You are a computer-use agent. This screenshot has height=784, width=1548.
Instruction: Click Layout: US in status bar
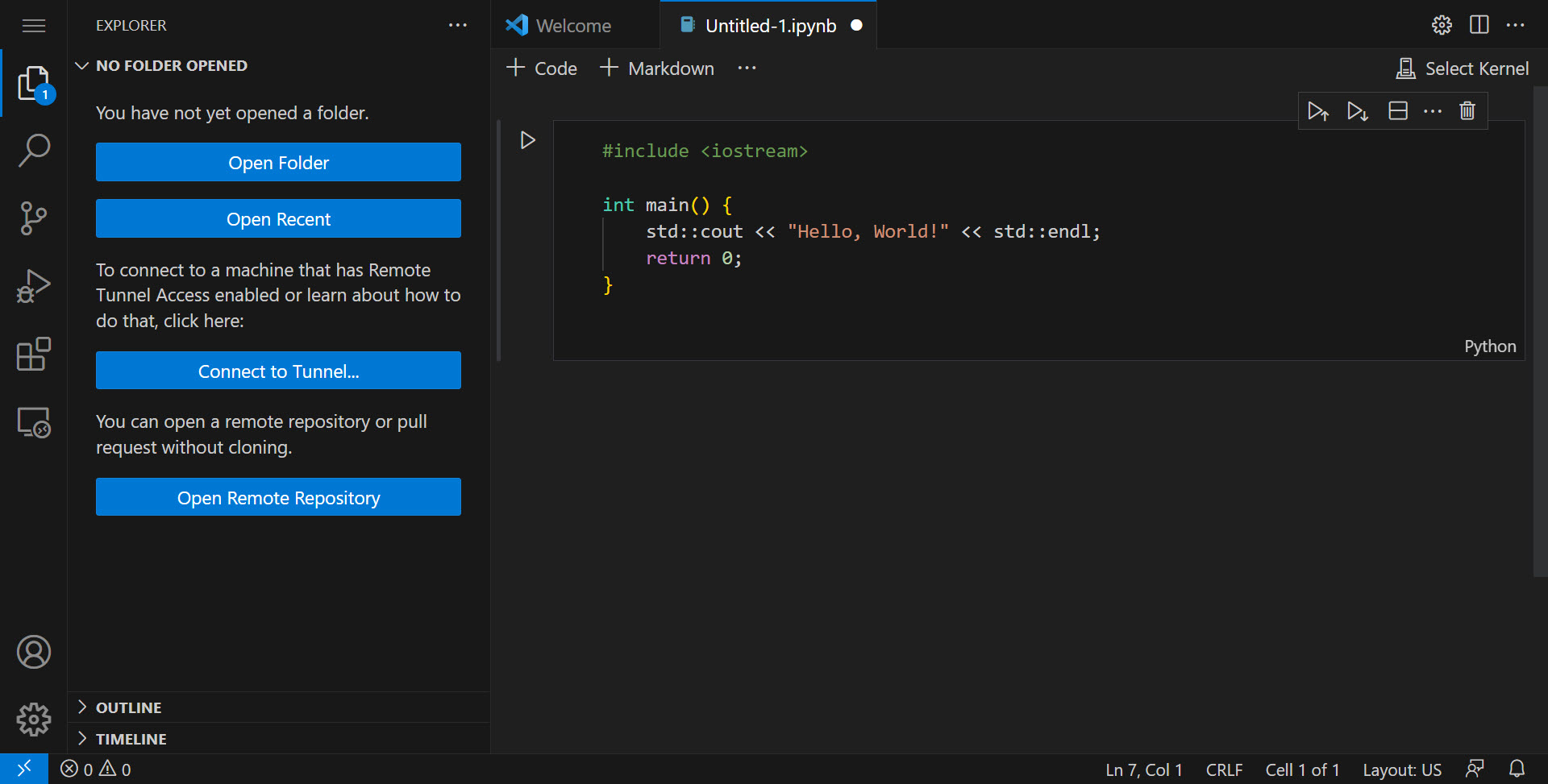pyautogui.click(x=1402, y=769)
